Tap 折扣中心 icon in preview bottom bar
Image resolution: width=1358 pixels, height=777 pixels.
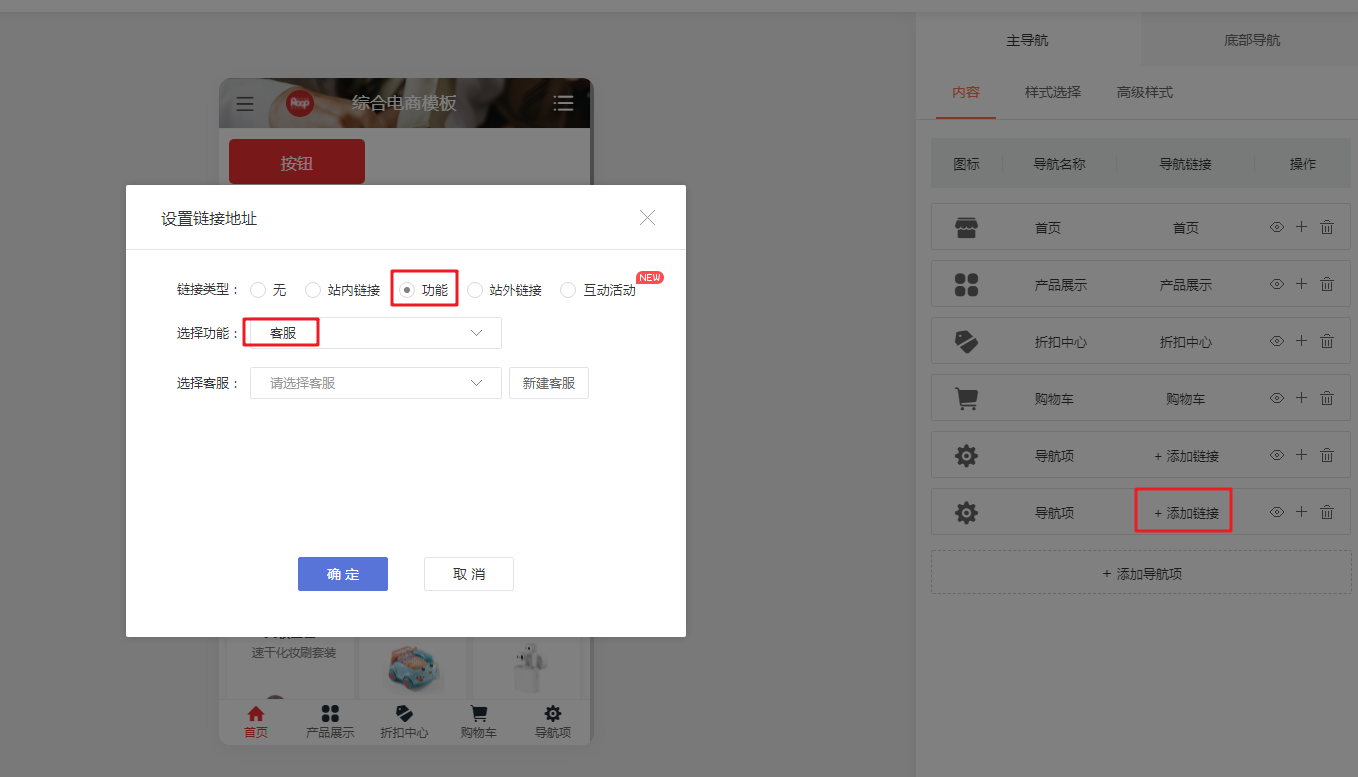click(x=404, y=714)
